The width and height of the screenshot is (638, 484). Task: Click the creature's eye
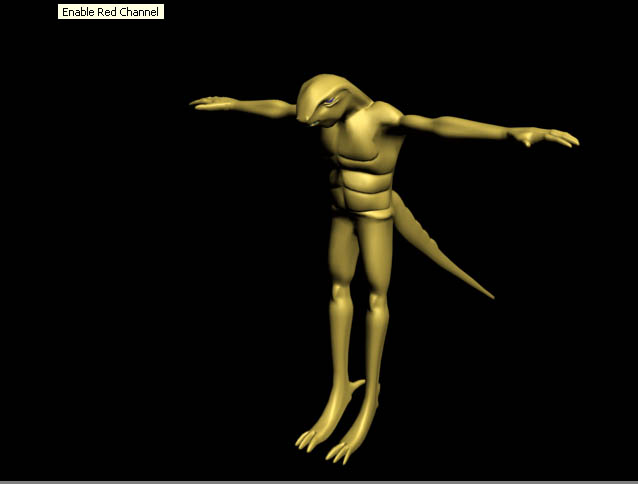point(329,102)
